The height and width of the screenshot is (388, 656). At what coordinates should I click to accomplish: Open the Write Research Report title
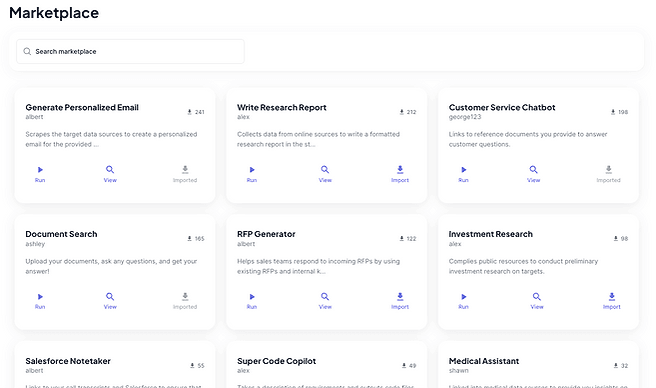coord(282,108)
